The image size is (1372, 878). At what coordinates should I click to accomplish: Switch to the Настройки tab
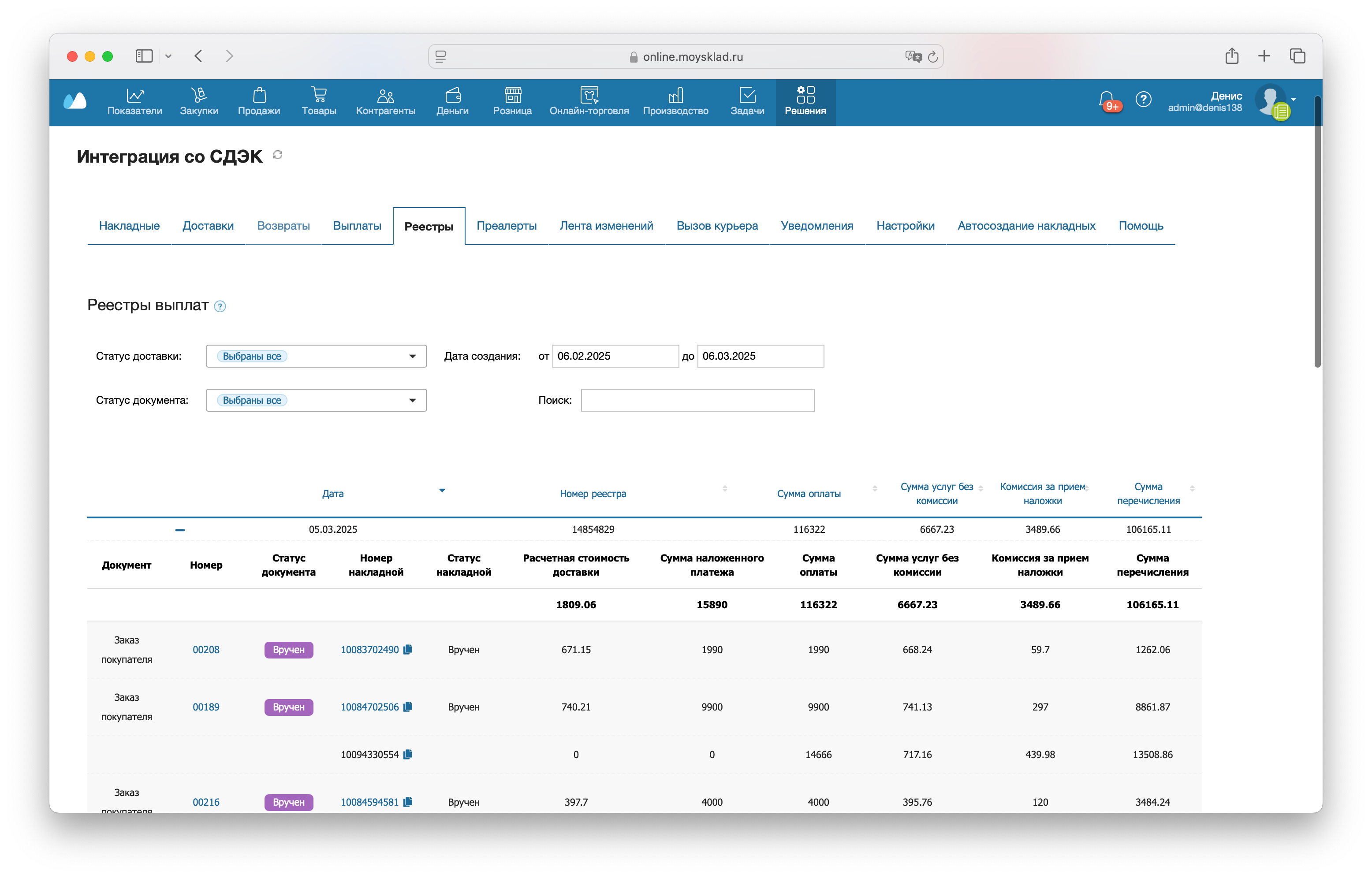[905, 226]
